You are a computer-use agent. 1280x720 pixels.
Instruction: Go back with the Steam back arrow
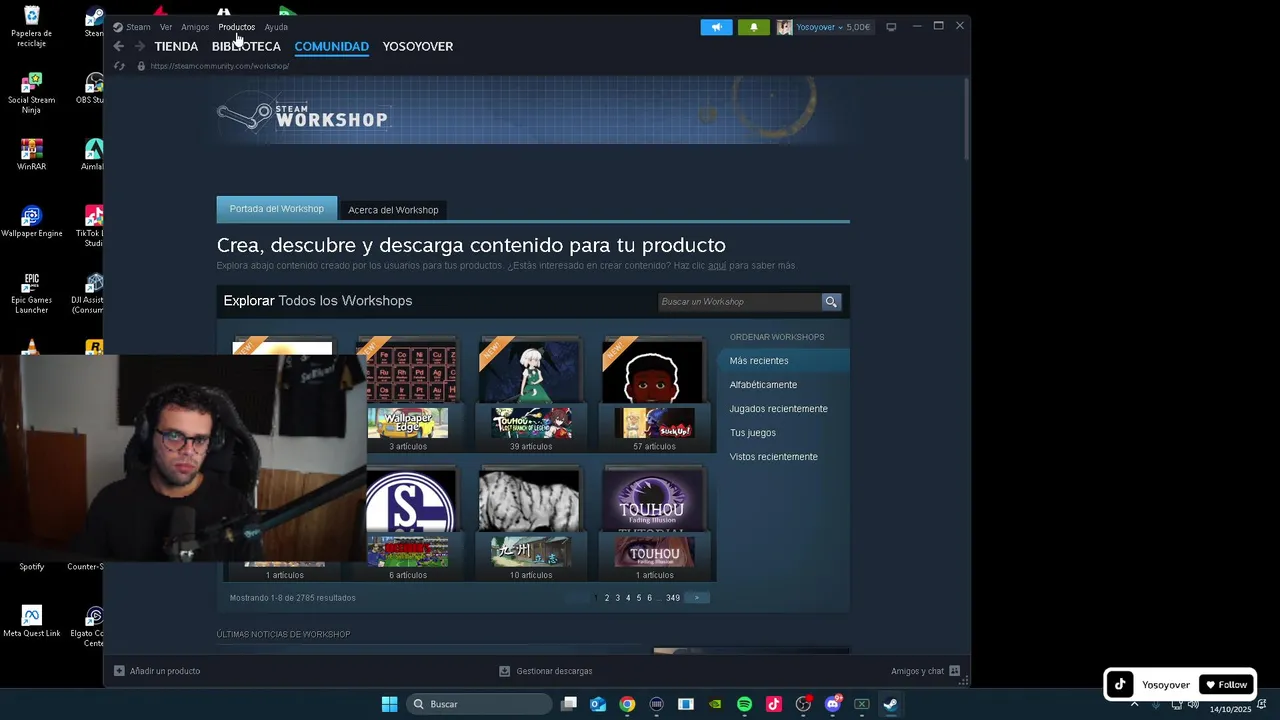tap(119, 46)
